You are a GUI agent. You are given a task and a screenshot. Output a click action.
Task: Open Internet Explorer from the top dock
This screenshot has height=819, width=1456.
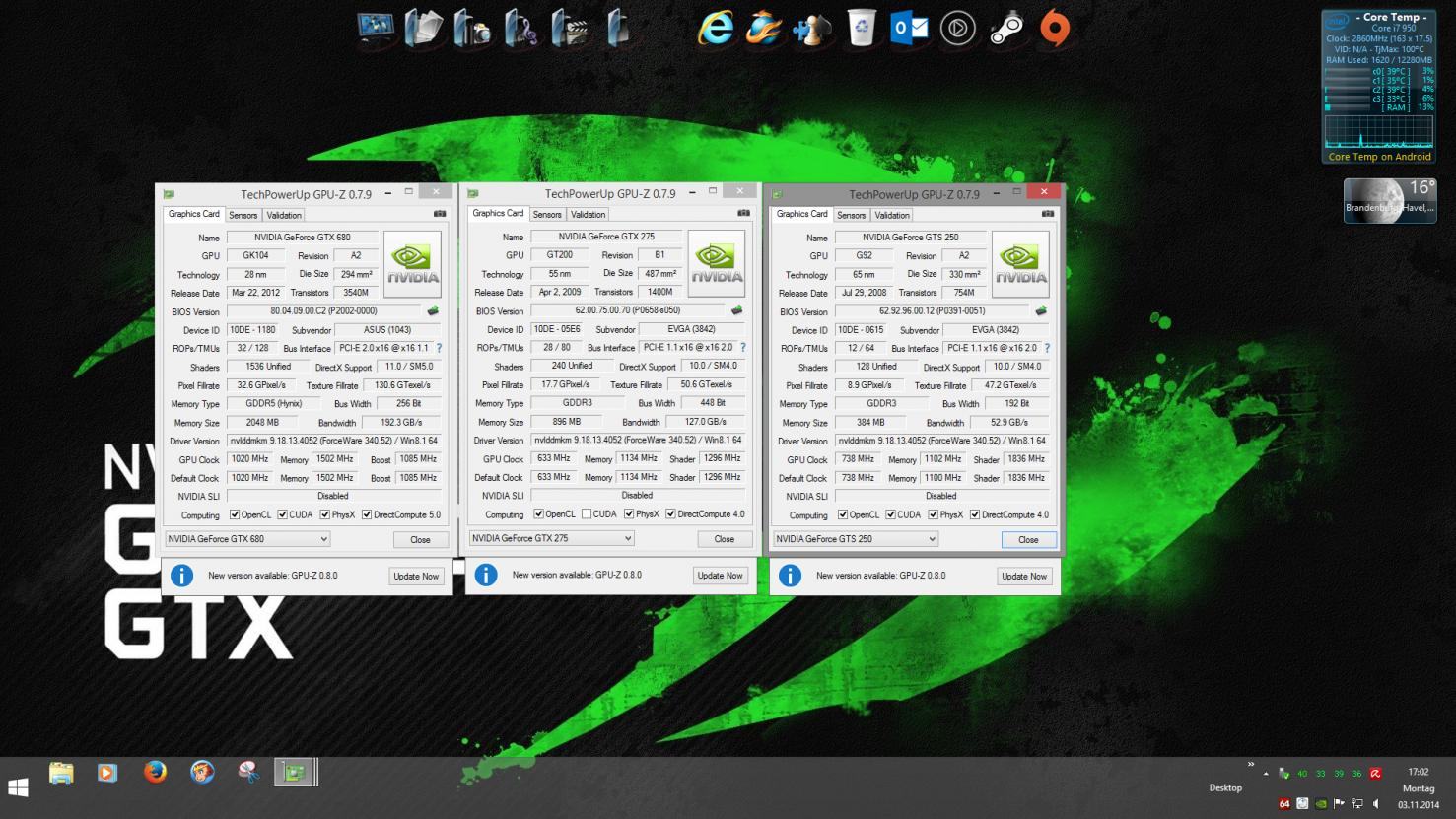click(716, 29)
